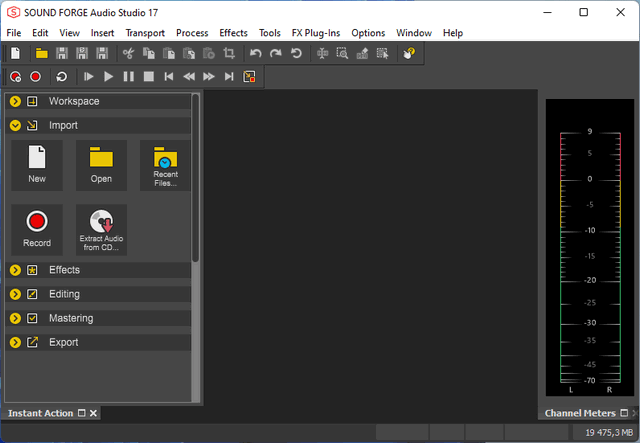Toggle Pause in the transport toolbar
640x443 pixels.
click(128, 76)
